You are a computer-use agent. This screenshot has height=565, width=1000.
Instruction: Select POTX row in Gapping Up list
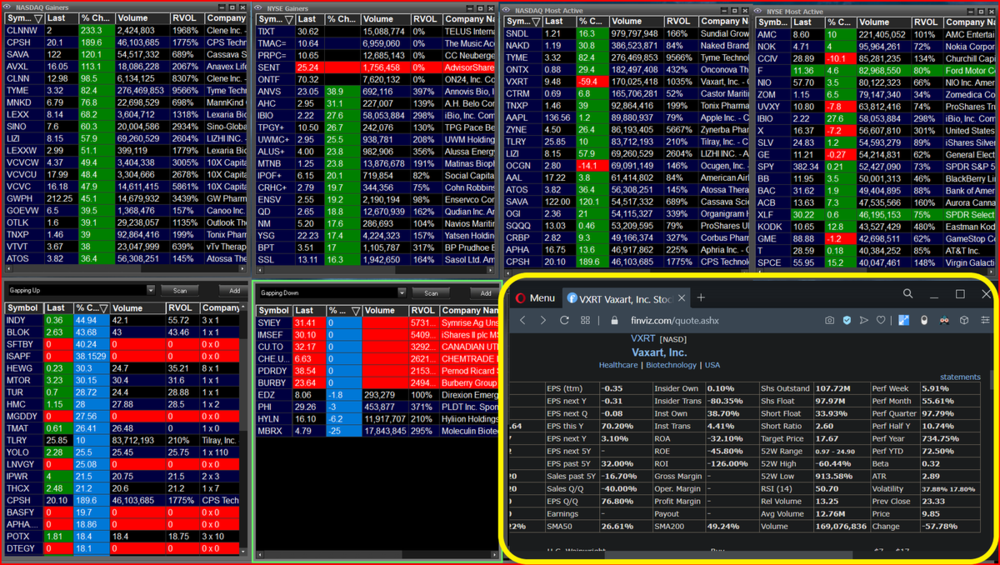122,536
